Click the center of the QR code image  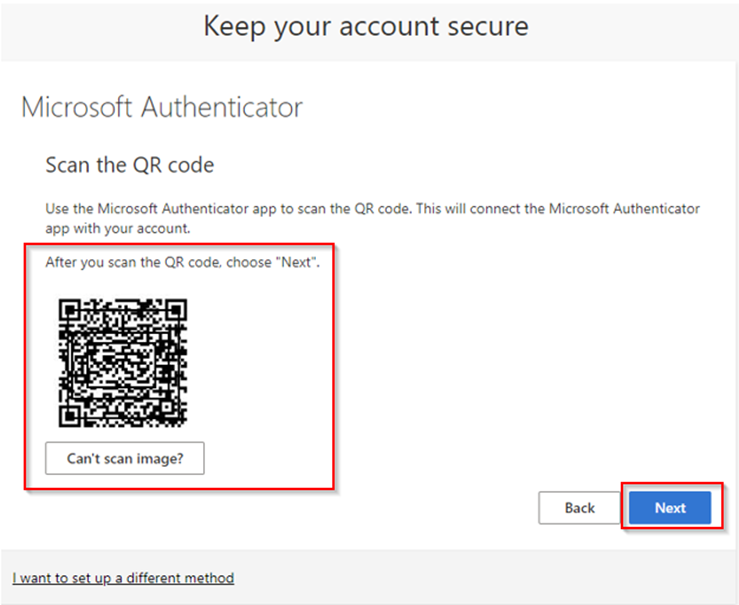pos(123,361)
